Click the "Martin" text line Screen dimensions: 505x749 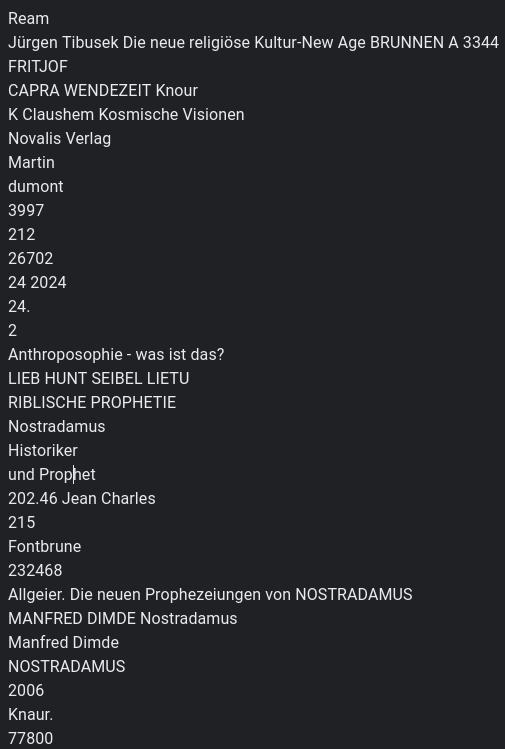point(31,162)
